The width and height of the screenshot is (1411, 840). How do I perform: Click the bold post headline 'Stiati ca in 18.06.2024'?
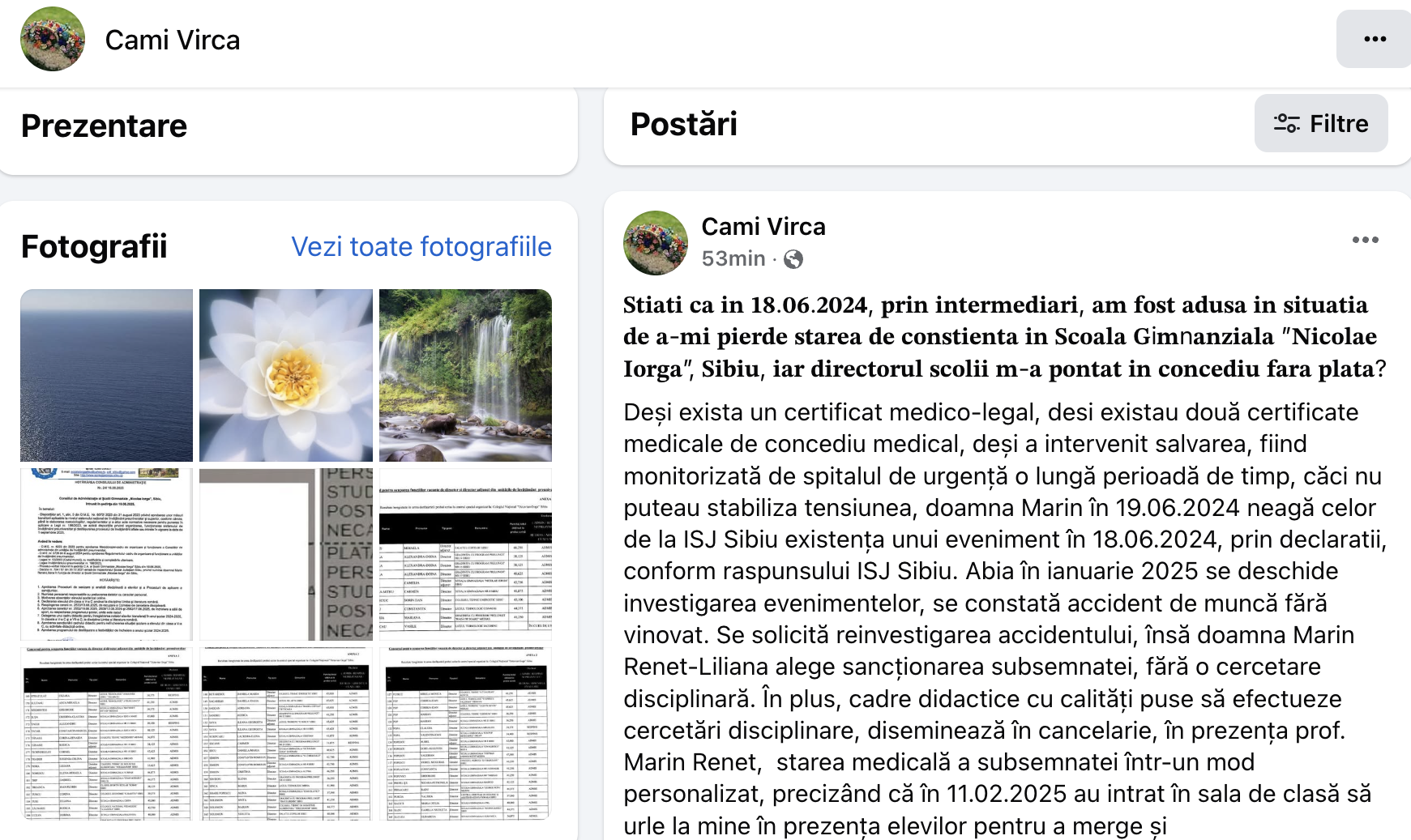pos(1005,337)
